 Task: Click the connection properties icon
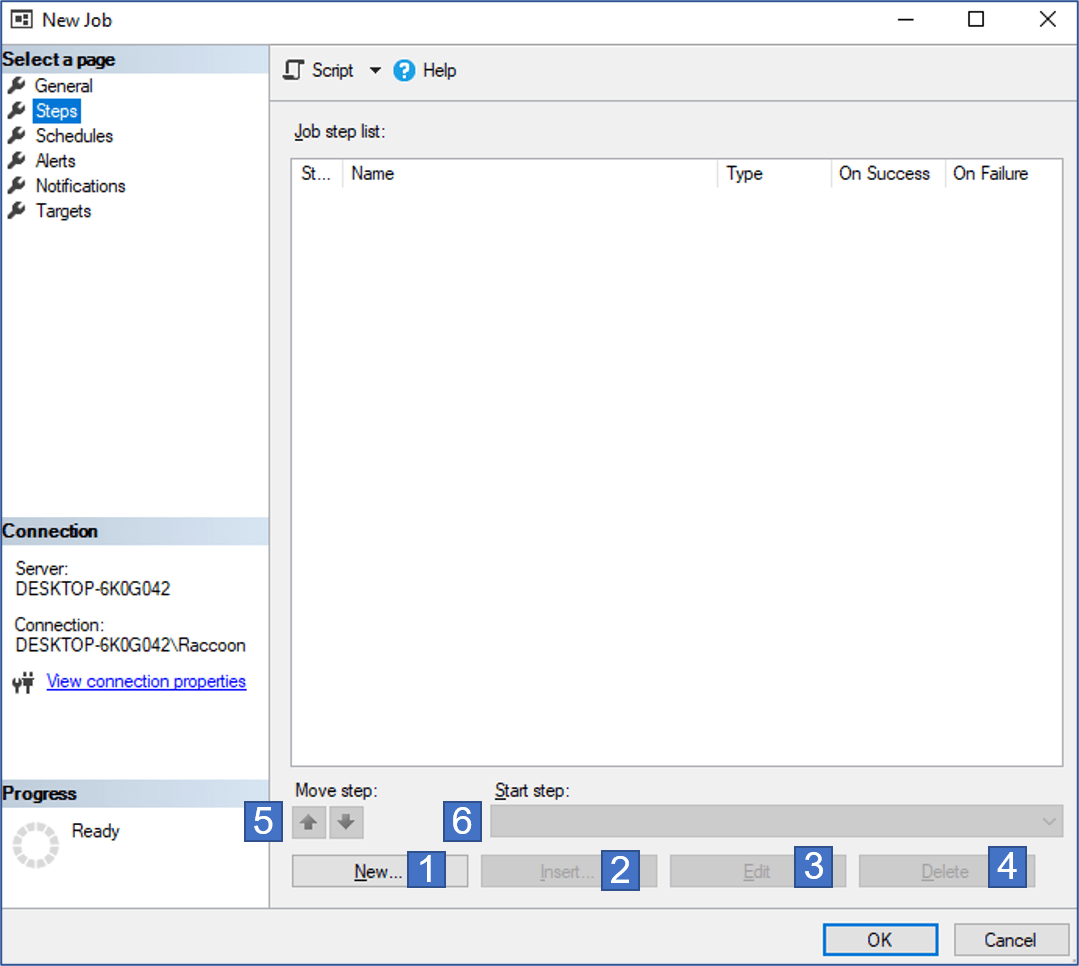[x=23, y=682]
